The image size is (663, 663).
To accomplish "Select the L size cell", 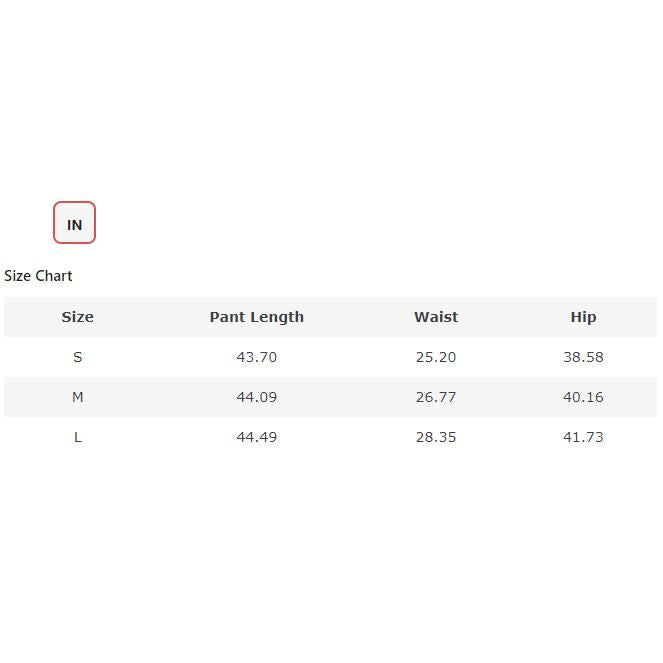I will pos(77,437).
